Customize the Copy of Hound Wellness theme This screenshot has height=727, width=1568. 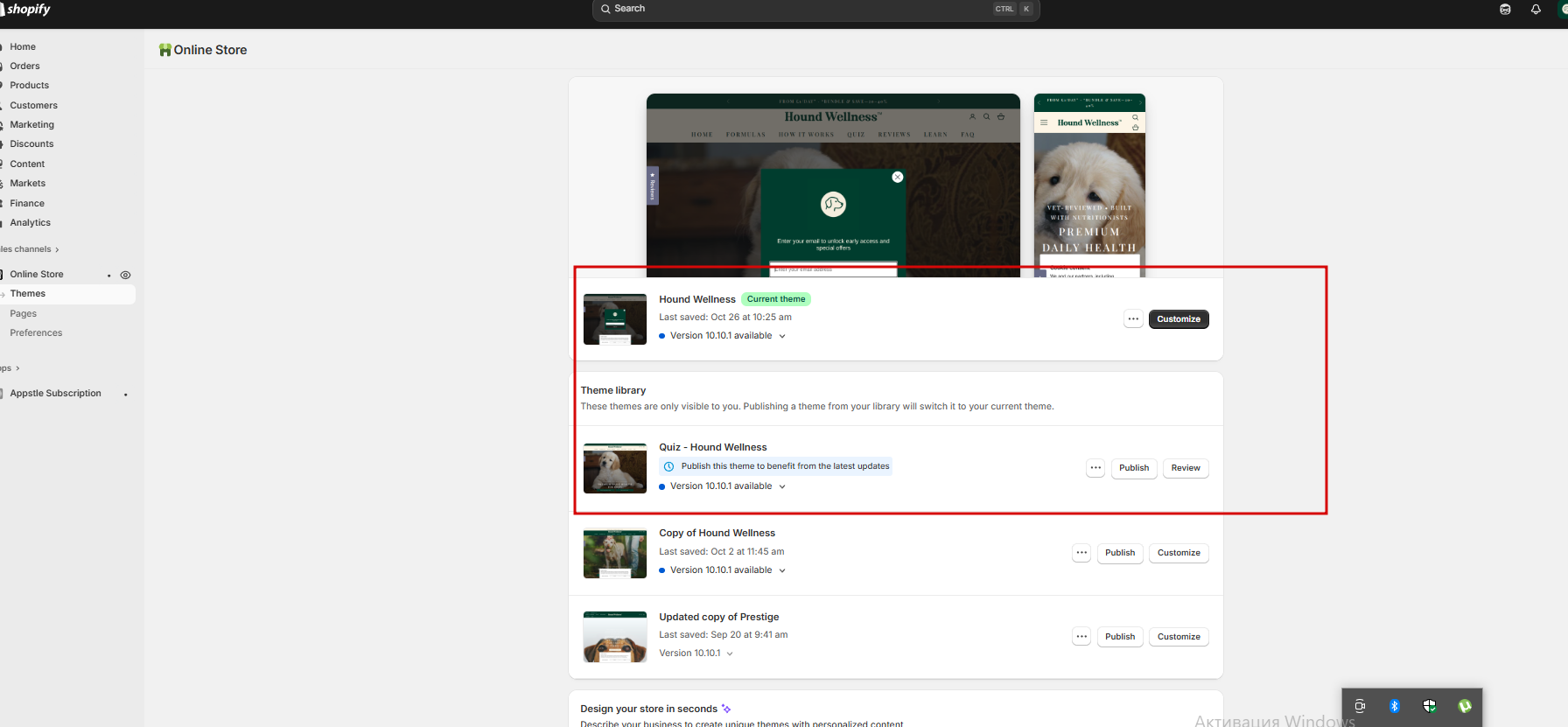pyautogui.click(x=1179, y=553)
